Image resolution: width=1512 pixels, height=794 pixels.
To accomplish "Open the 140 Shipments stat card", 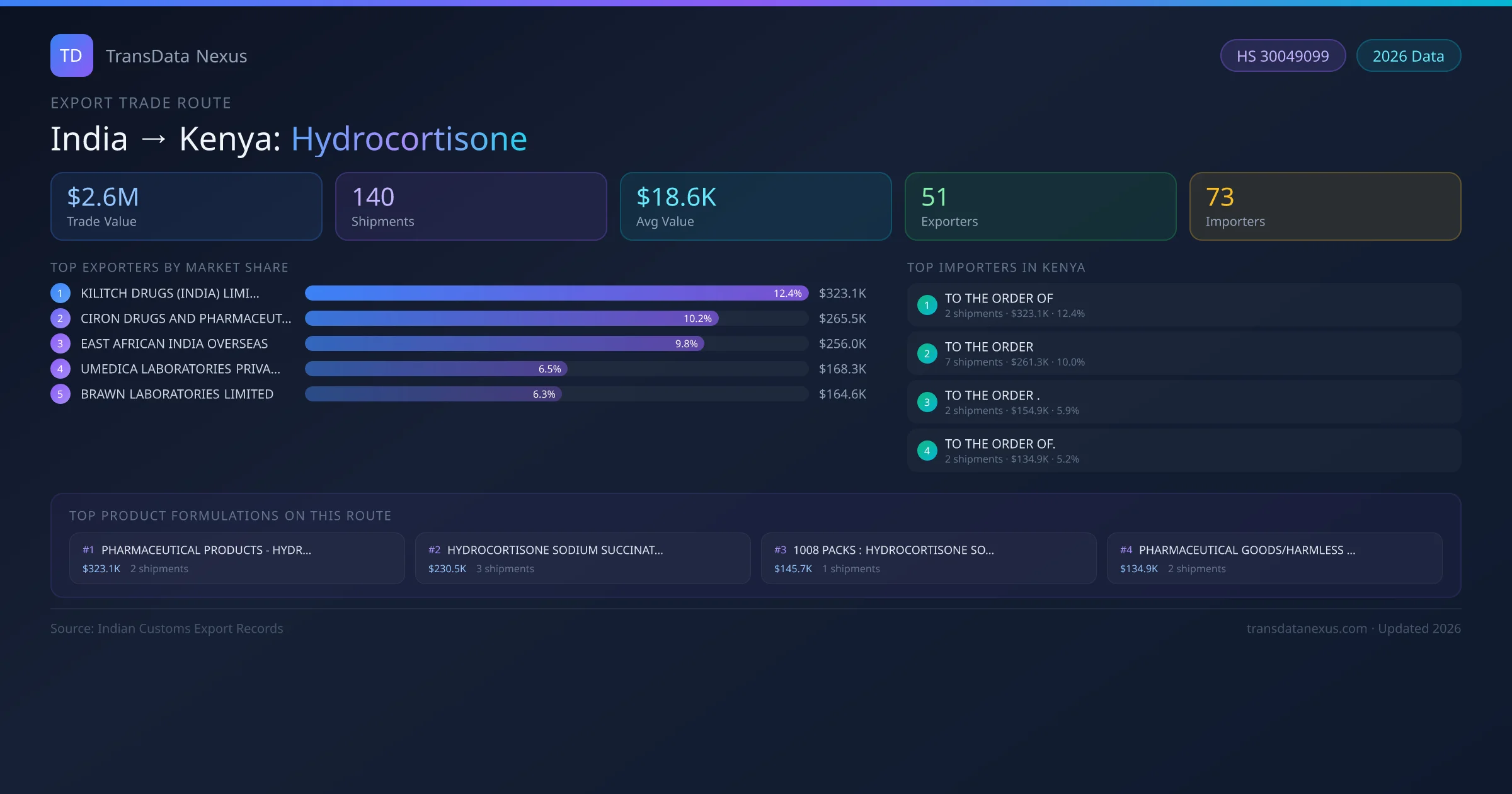I will [x=471, y=207].
